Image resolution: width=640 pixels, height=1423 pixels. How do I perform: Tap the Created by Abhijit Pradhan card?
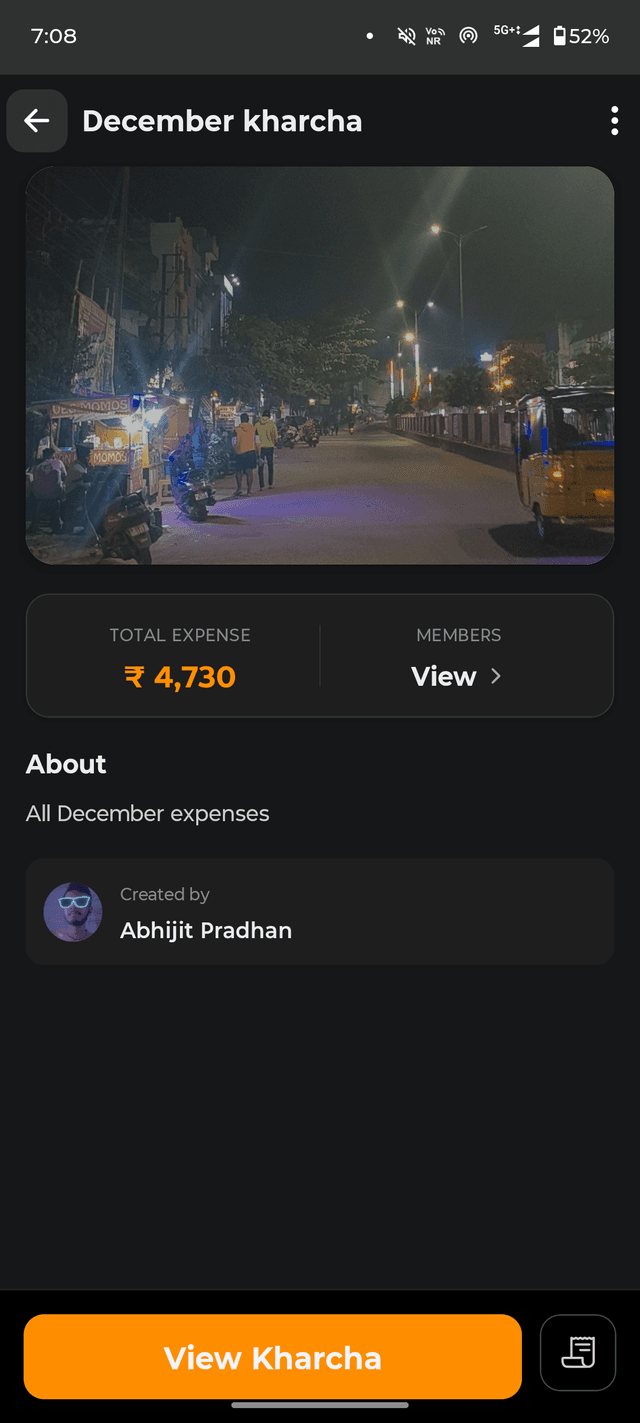click(320, 911)
